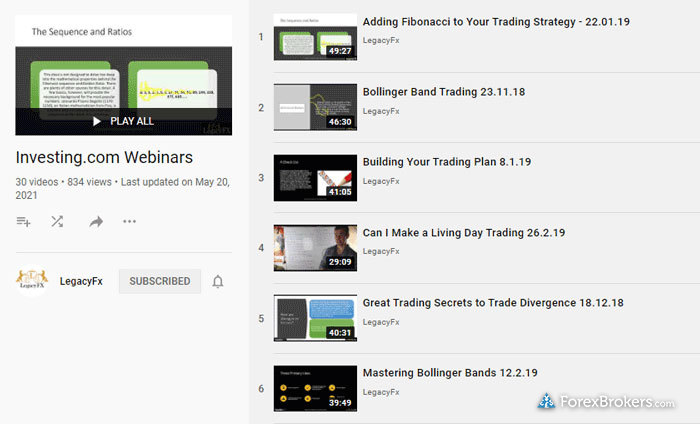Click the '30 videos • 834 views' stats text
Image resolution: width=700 pixels, height=424 pixels.
[x=63, y=182]
